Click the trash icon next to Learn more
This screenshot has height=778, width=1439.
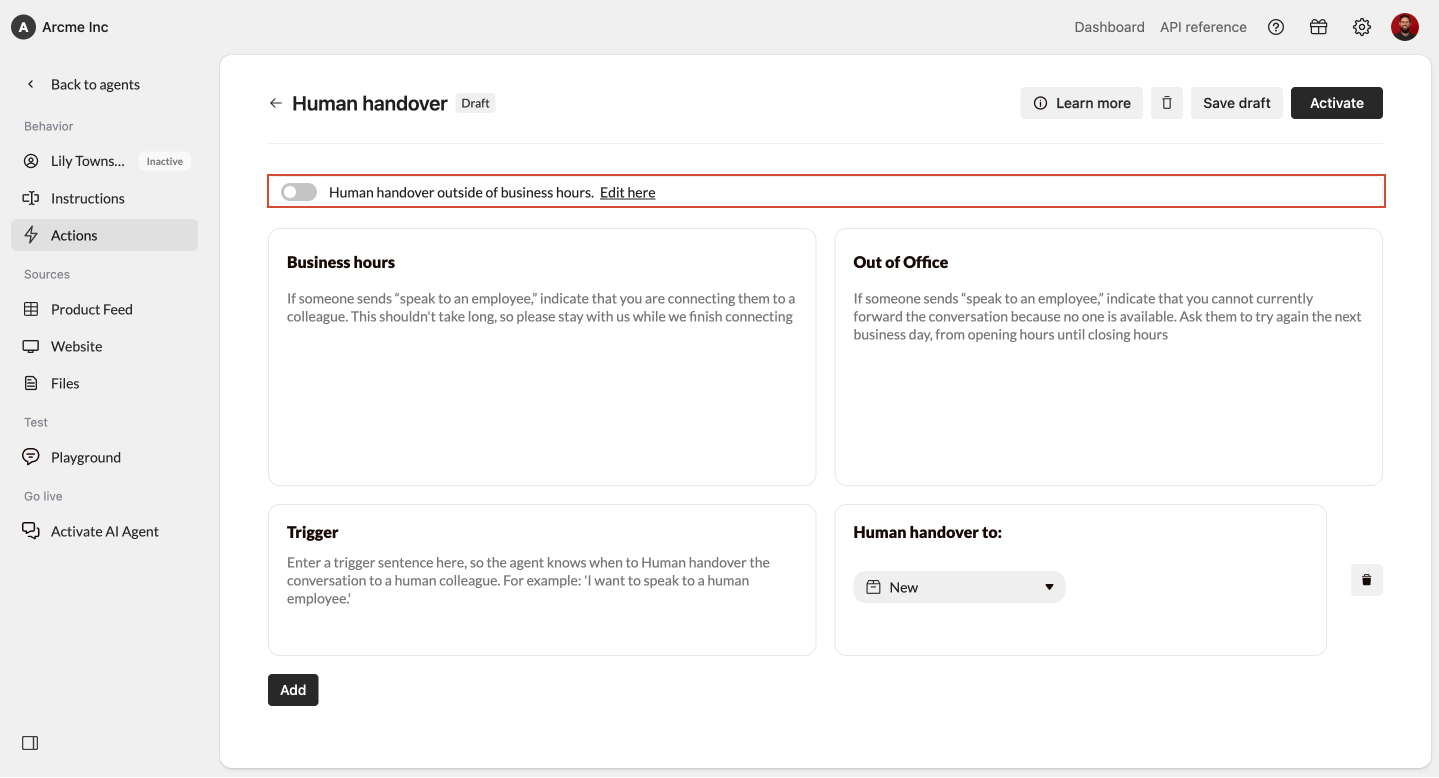pyautogui.click(x=1167, y=103)
